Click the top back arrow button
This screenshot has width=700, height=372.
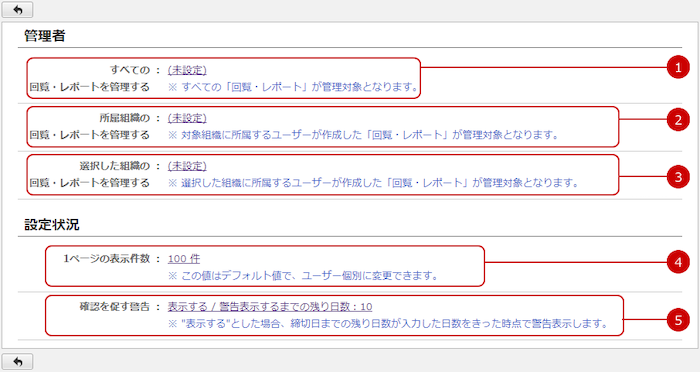pyautogui.click(x=17, y=10)
